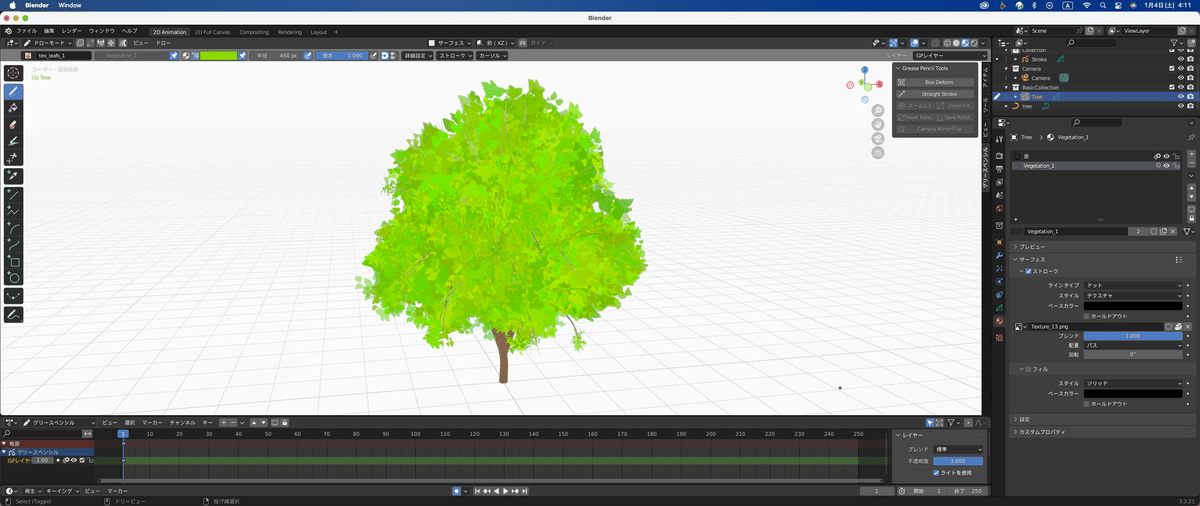Viewport: 1200px width, 506px height.
Task: Select the Curve tool
Action: (x=14, y=245)
